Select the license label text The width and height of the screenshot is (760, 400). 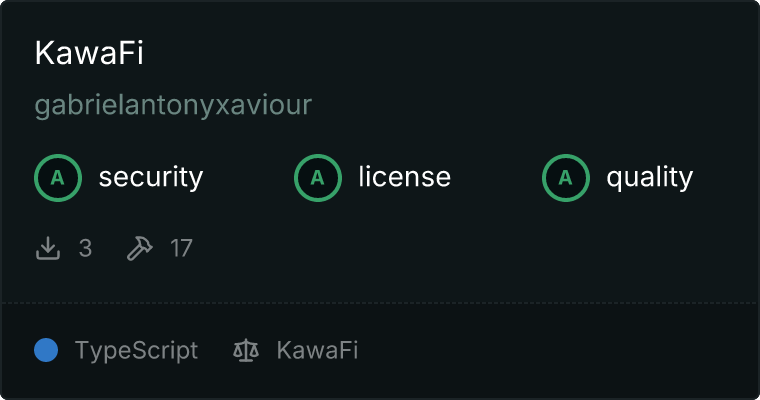point(405,176)
